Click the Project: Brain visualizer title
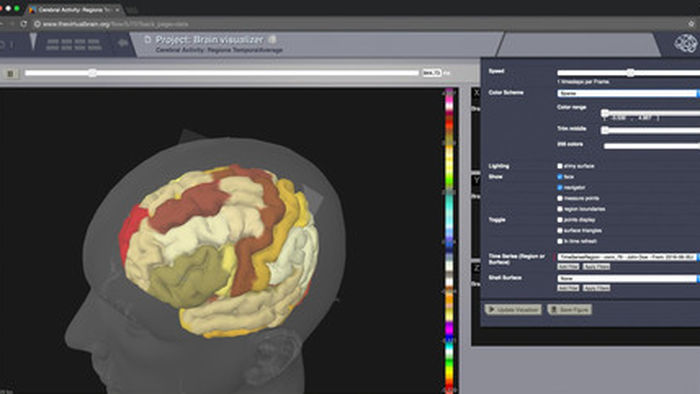The width and height of the screenshot is (700, 394). click(209, 40)
